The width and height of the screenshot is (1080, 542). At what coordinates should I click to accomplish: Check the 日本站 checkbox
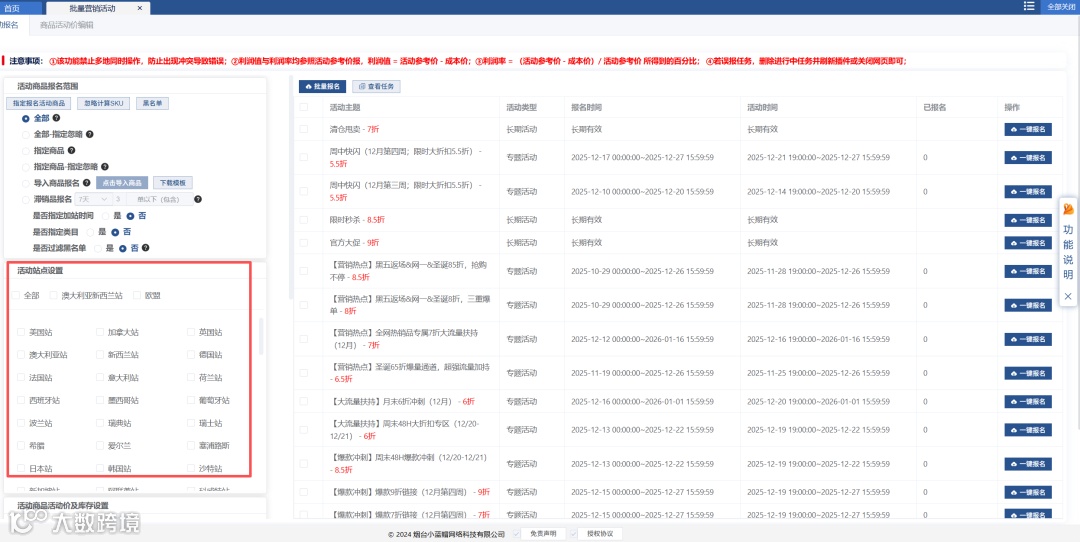[21, 468]
